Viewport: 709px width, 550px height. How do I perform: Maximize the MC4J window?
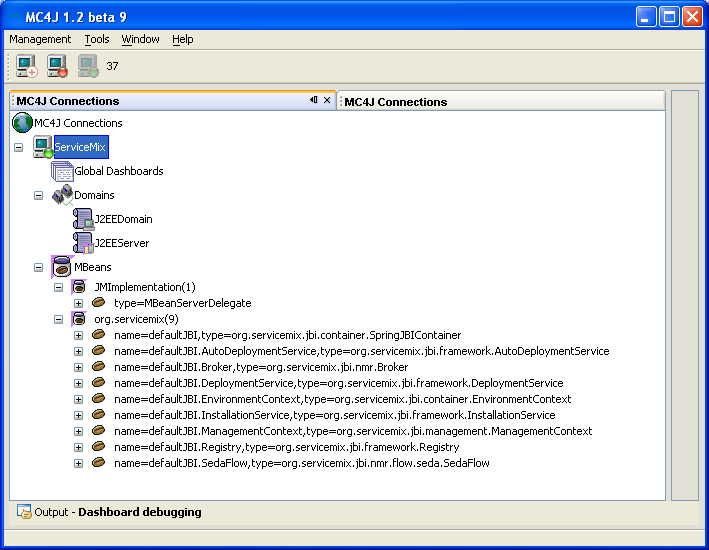(x=669, y=17)
